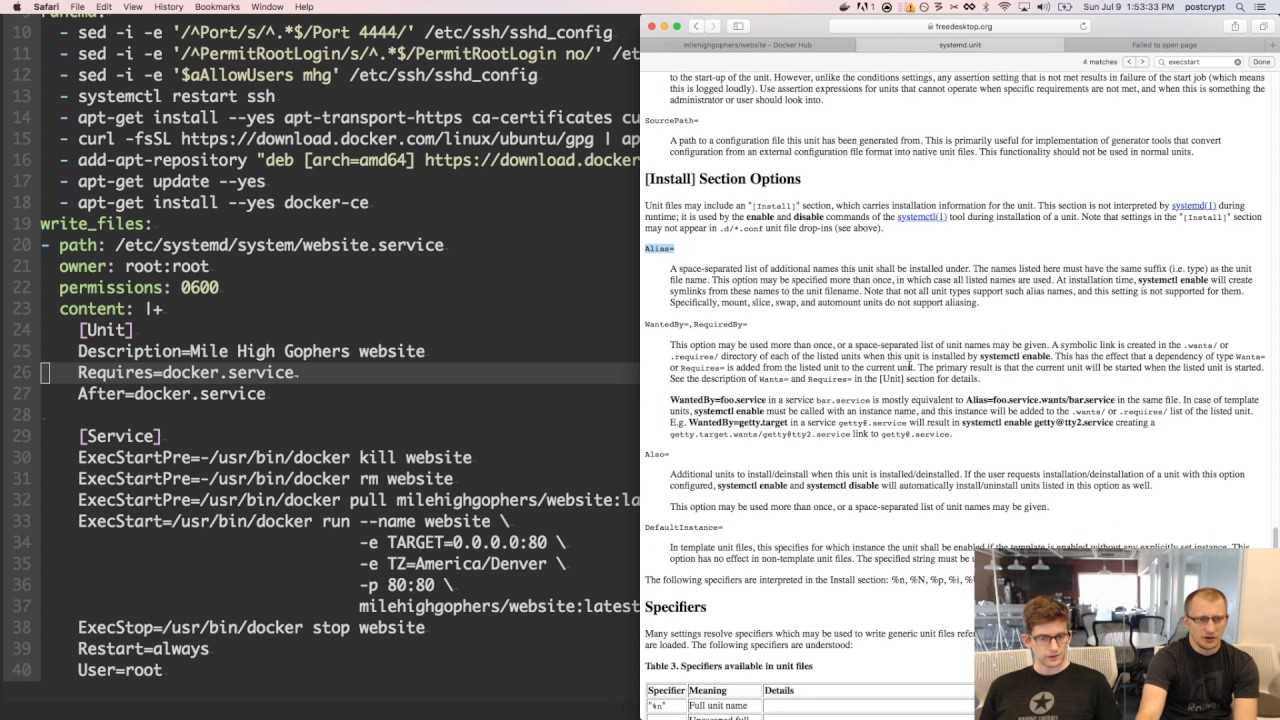Screen dimensions: 1280x720
Task: Open Spotlight search in menu bar
Action: [x=1240, y=7]
